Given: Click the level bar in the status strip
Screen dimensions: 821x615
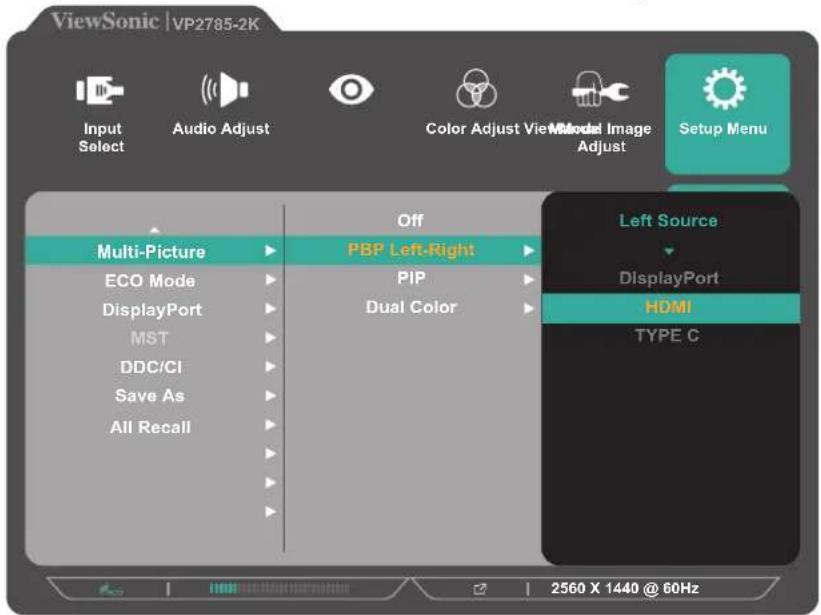Looking at the screenshot, I should click(x=279, y=589).
